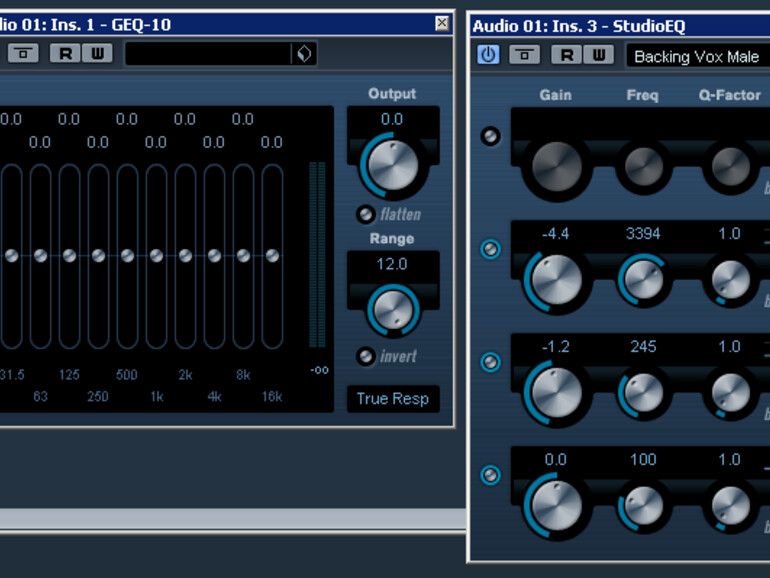Image resolution: width=770 pixels, height=578 pixels.
Task: Click the Gain knob of the 3394 band
Action: (556, 280)
